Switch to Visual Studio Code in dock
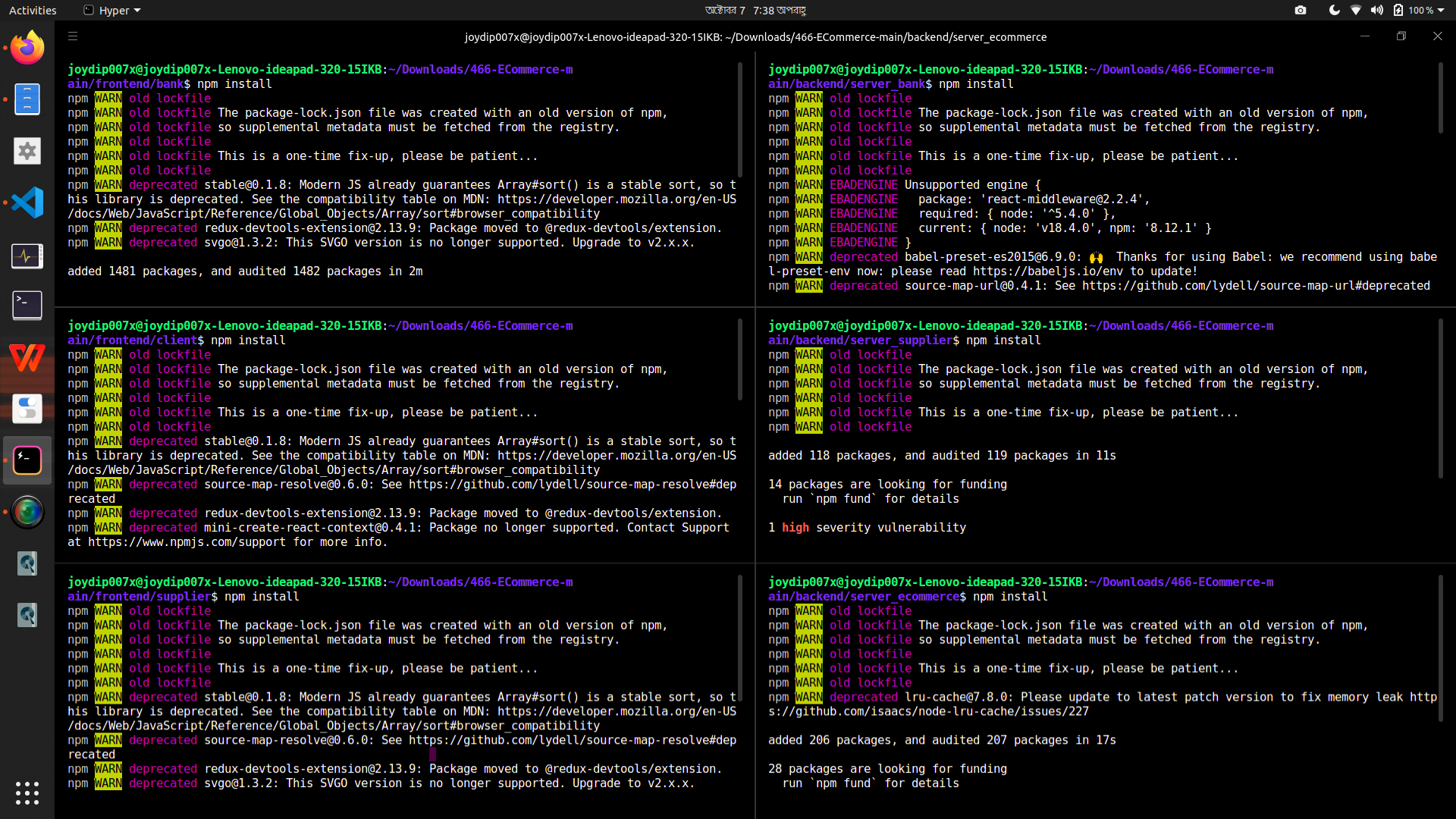 [x=27, y=202]
